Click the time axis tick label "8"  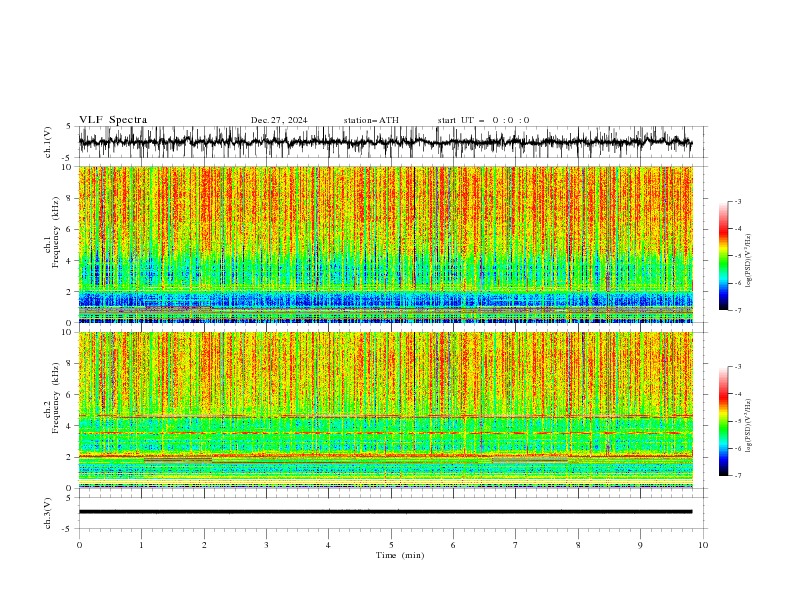click(x=578, y=545)
